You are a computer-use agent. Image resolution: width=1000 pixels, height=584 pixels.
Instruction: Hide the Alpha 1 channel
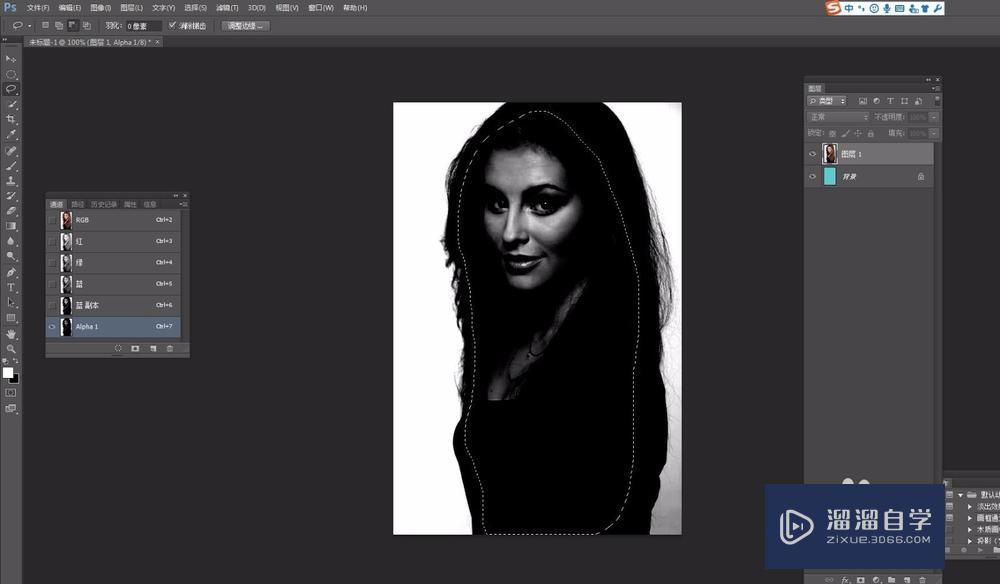click(52, 326)
